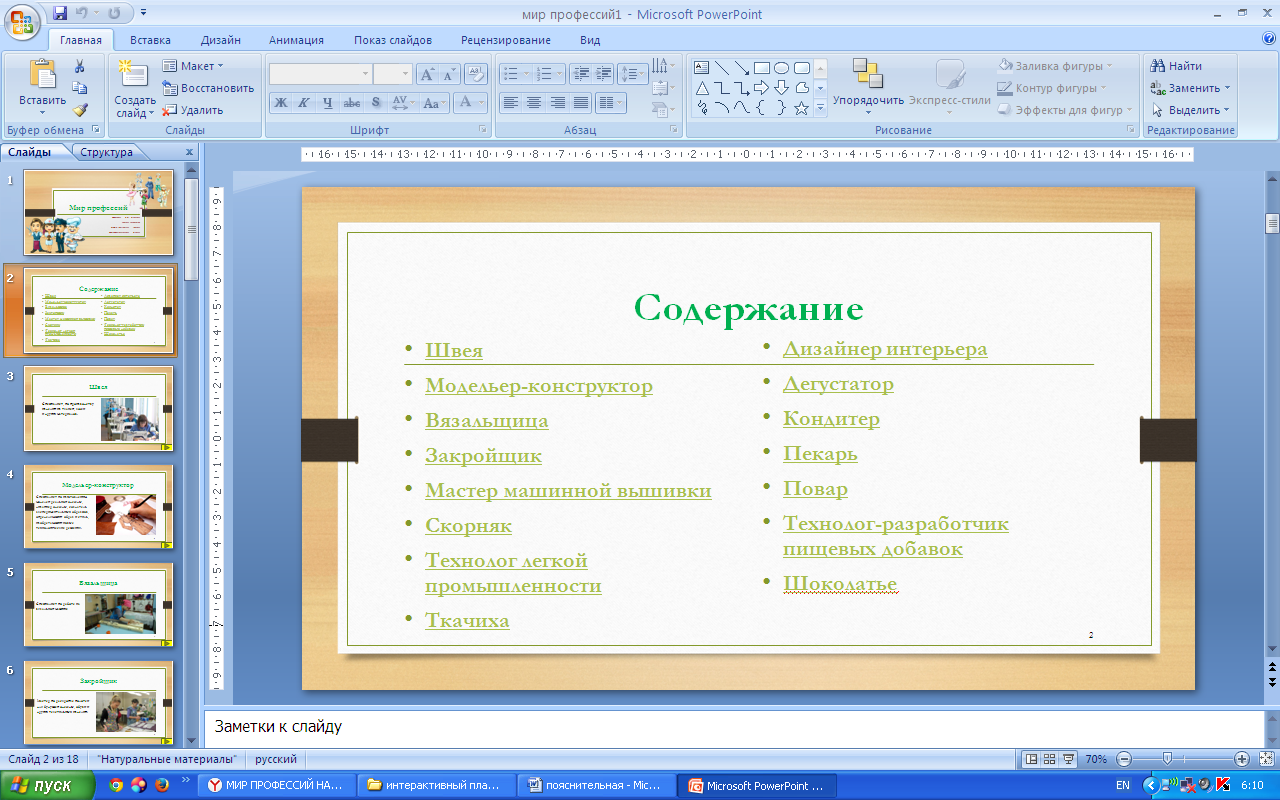The image size is (1280, 800).
Task: Switch to slide sorter view icon
Action: click(1050, 759)
